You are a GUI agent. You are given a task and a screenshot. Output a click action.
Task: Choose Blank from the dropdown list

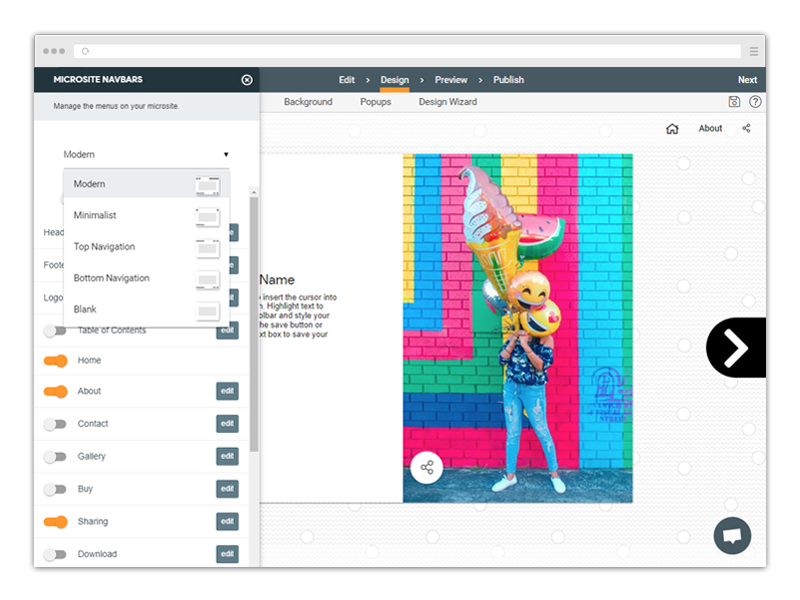pyautogui.click(x=146, y=309)
